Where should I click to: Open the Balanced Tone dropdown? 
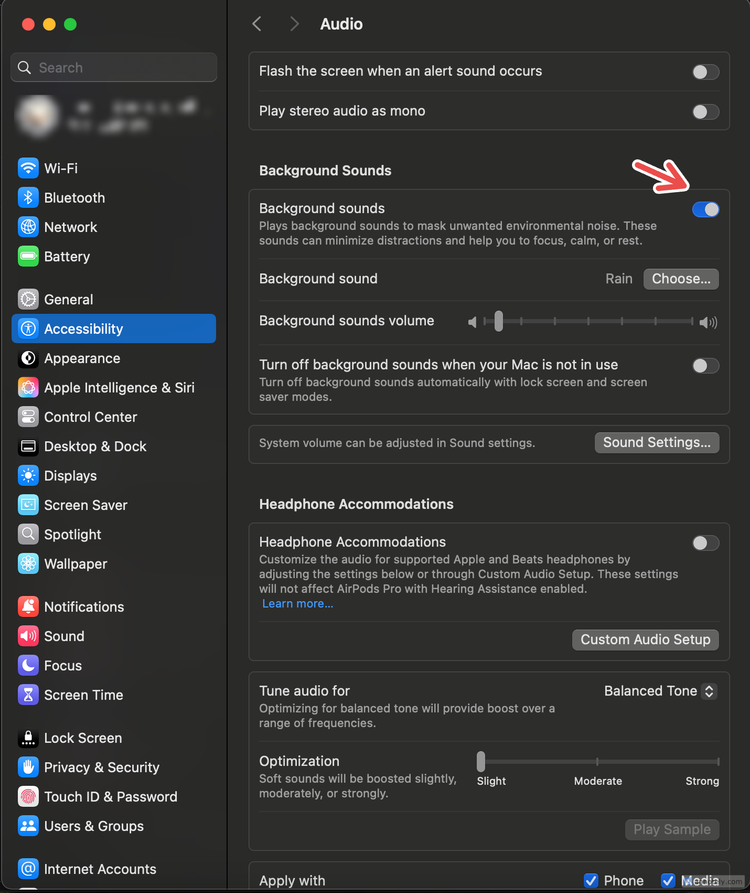(x=661, y=691)
